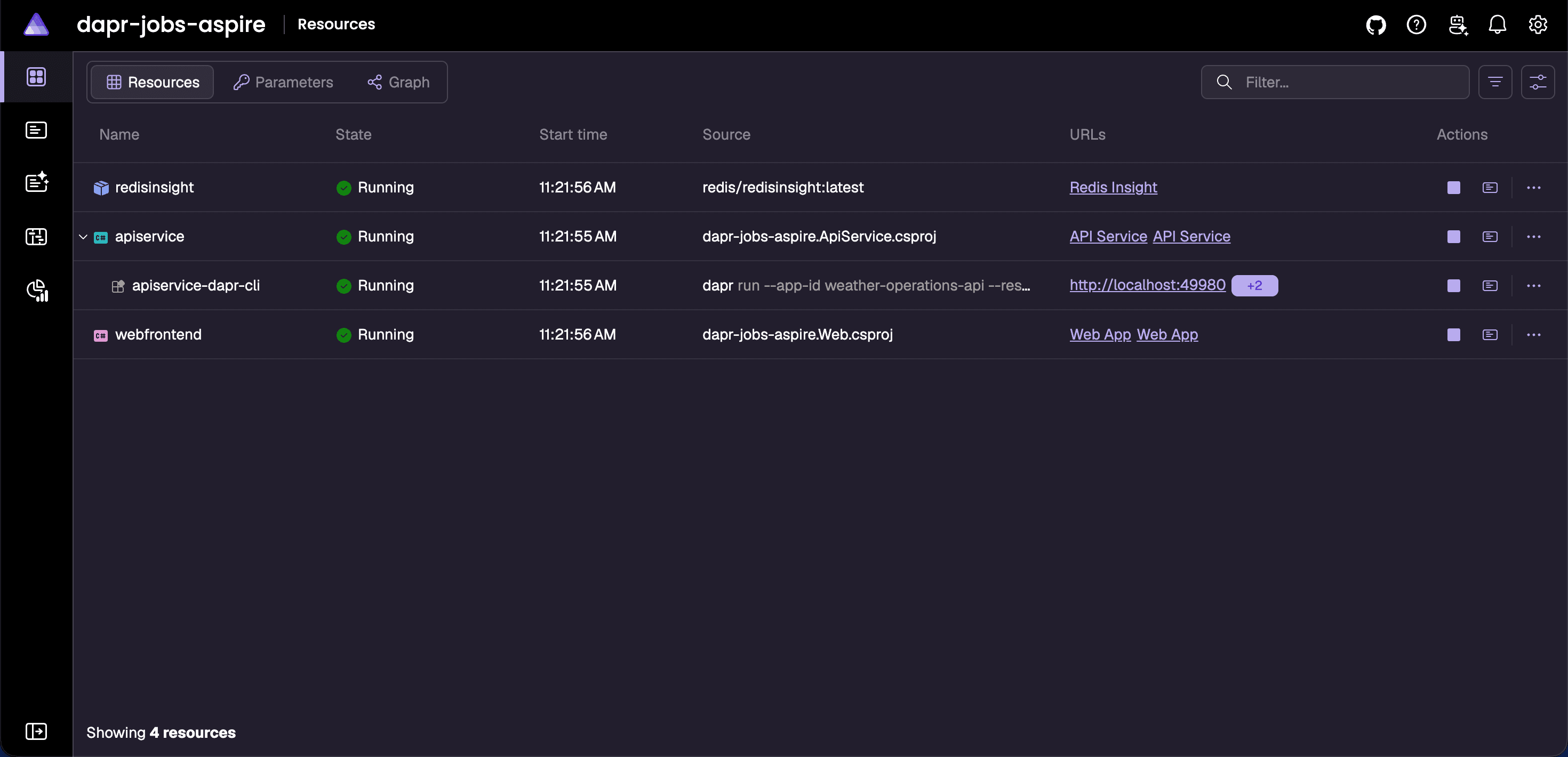Screen dimensions: 1568x757
Task: Sort by the Source column header
Action: click(726, 134)
